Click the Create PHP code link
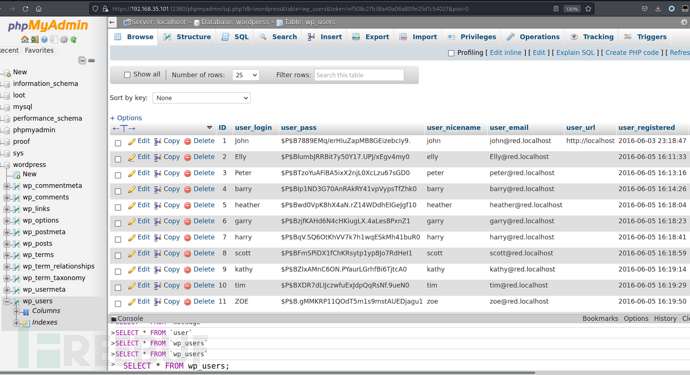Screen dimensions: 690x375 632,52
